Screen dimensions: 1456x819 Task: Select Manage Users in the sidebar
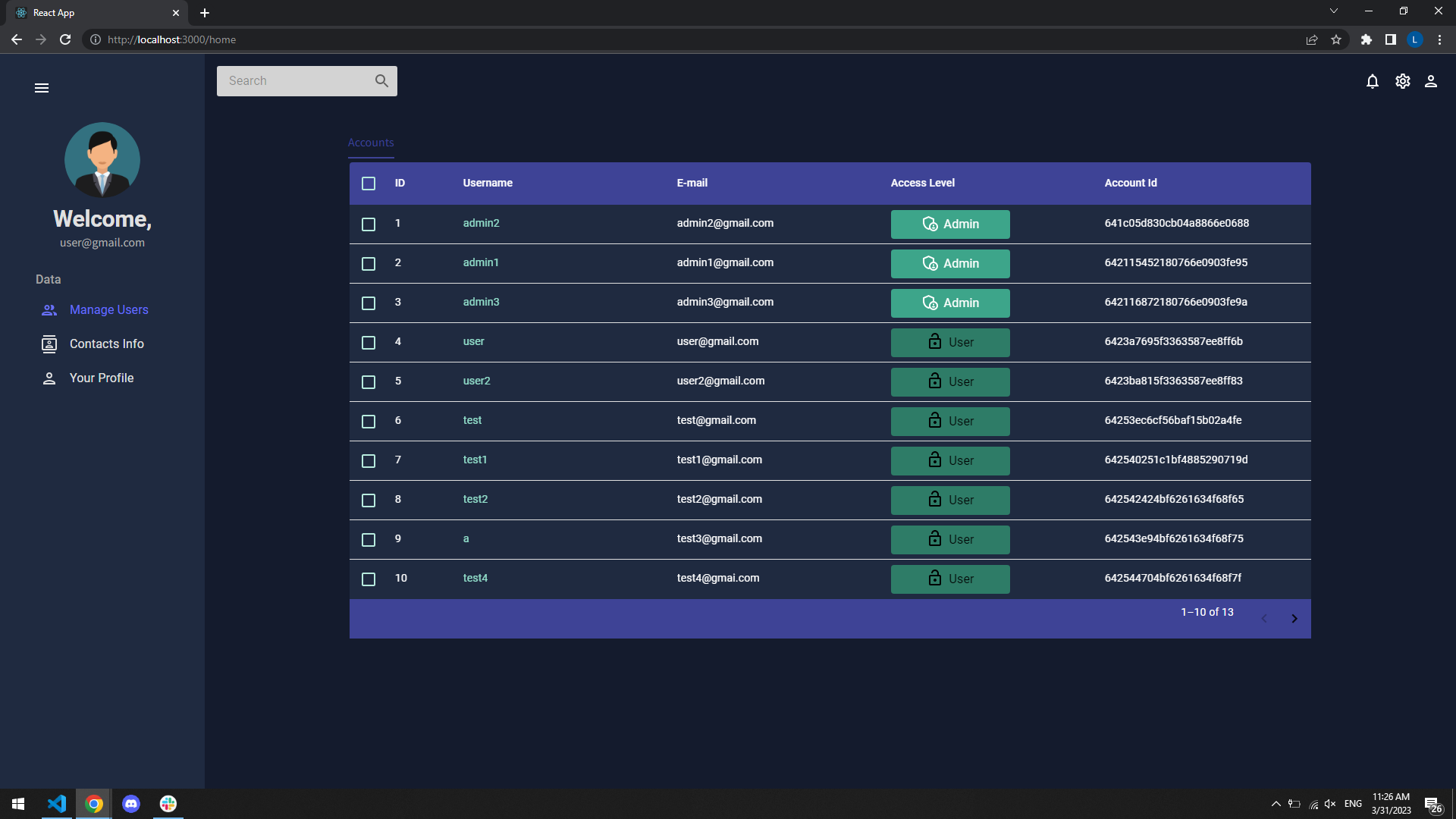(x=109, y=310)
